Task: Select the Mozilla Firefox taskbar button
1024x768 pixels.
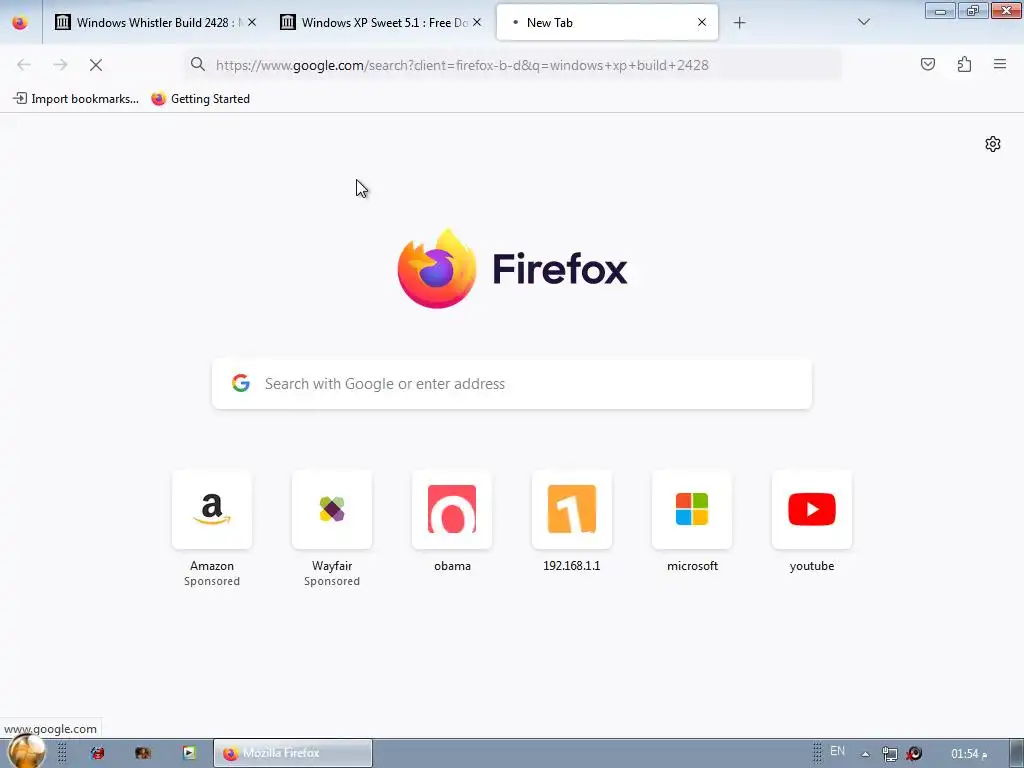Action: 293,753
